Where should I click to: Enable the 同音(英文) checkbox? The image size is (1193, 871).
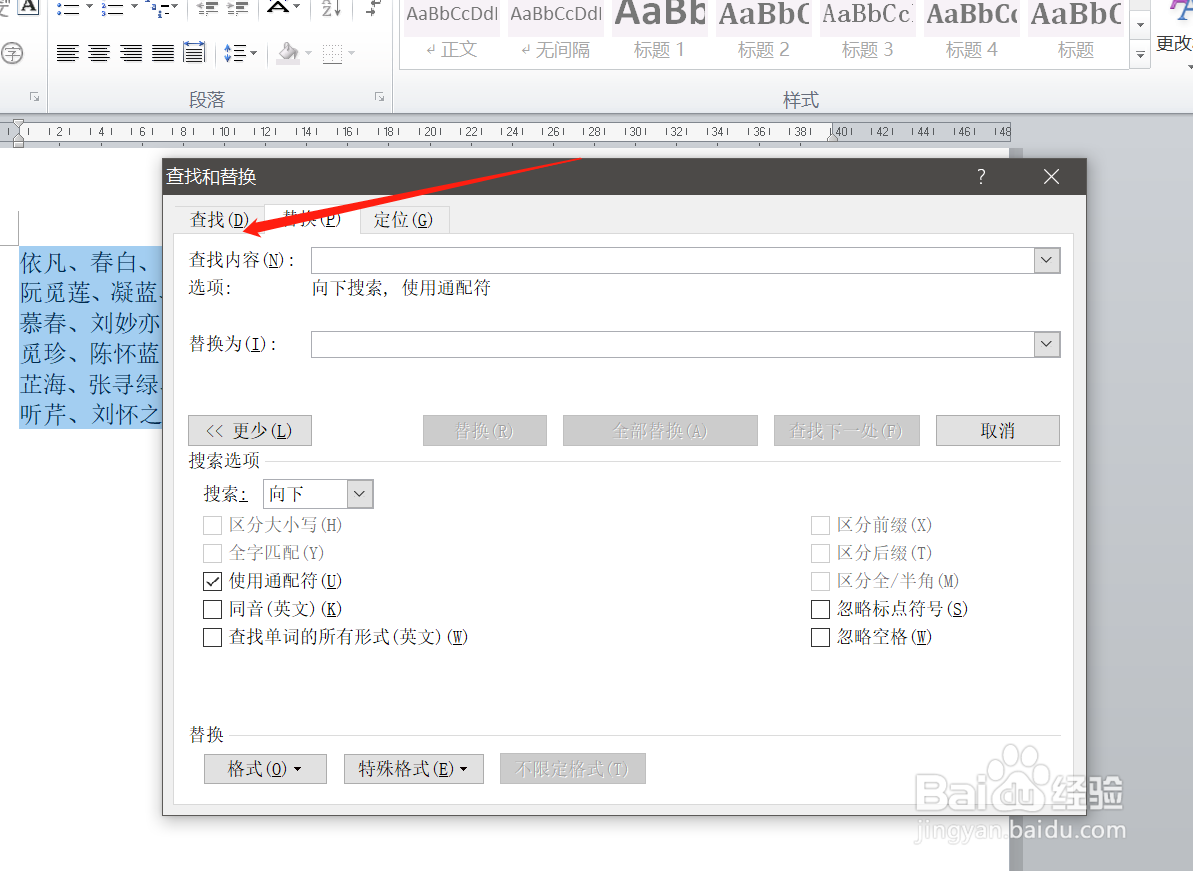212,609
